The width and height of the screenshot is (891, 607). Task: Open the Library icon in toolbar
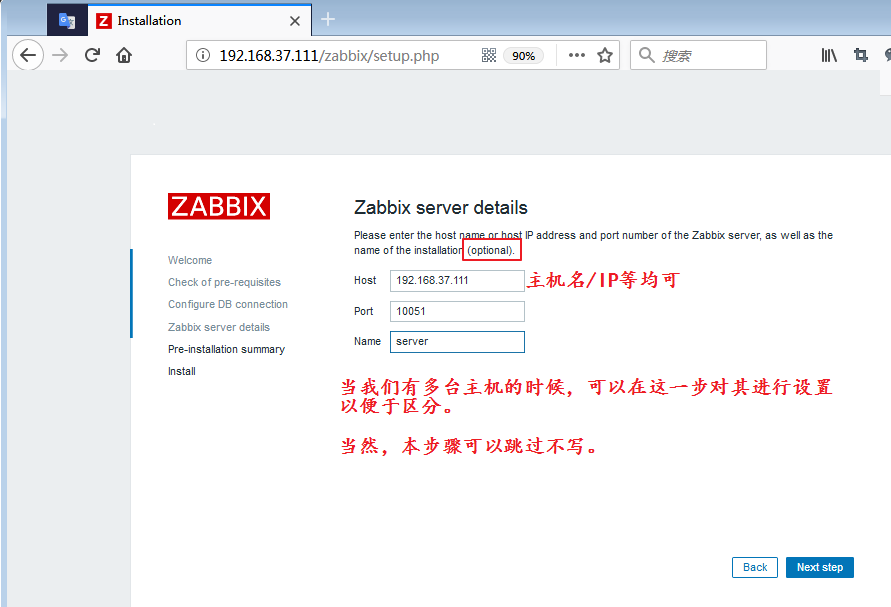(829, 56)
